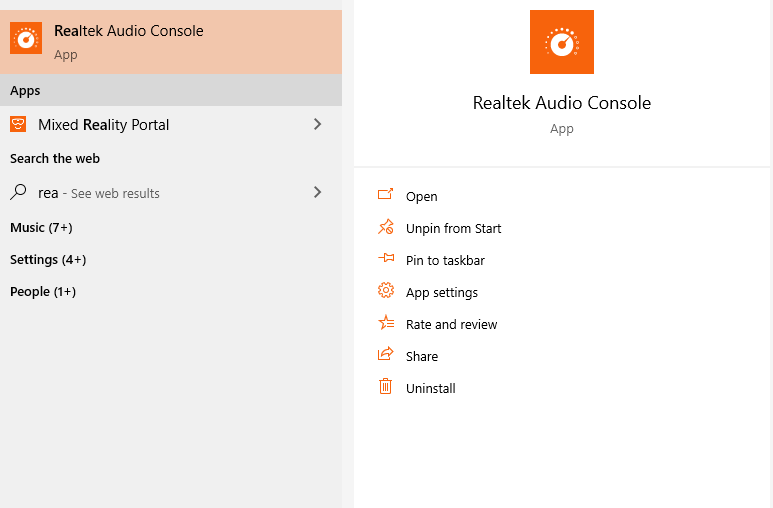Click the Uninstall trash can icon
This screenshot has height=508, width=773.
(386, 386)
